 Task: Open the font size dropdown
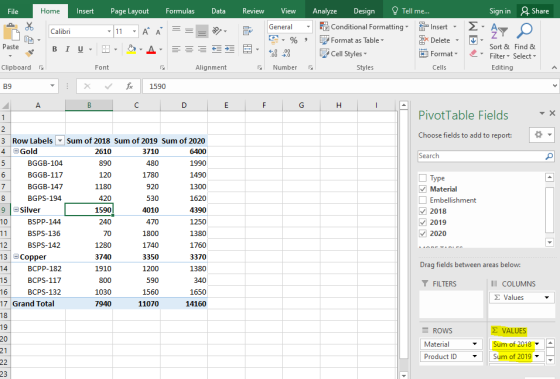coord(134,31)
